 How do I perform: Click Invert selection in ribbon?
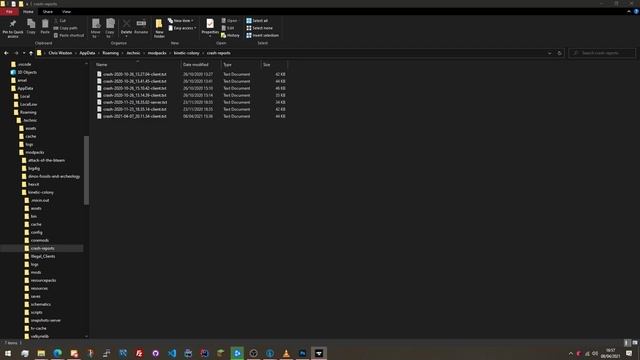click(x=262, y=36)
